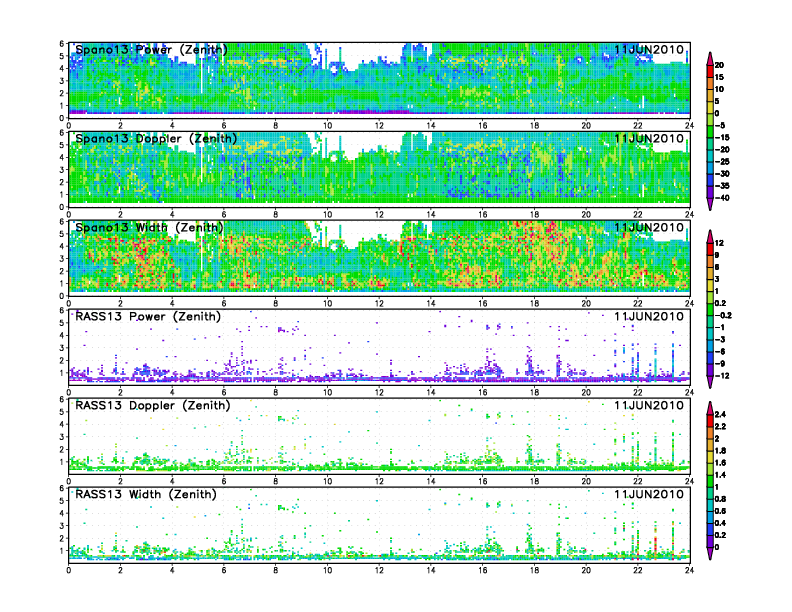
Task: Click the 12 label on middle colorbar
Action: [719, 243]
